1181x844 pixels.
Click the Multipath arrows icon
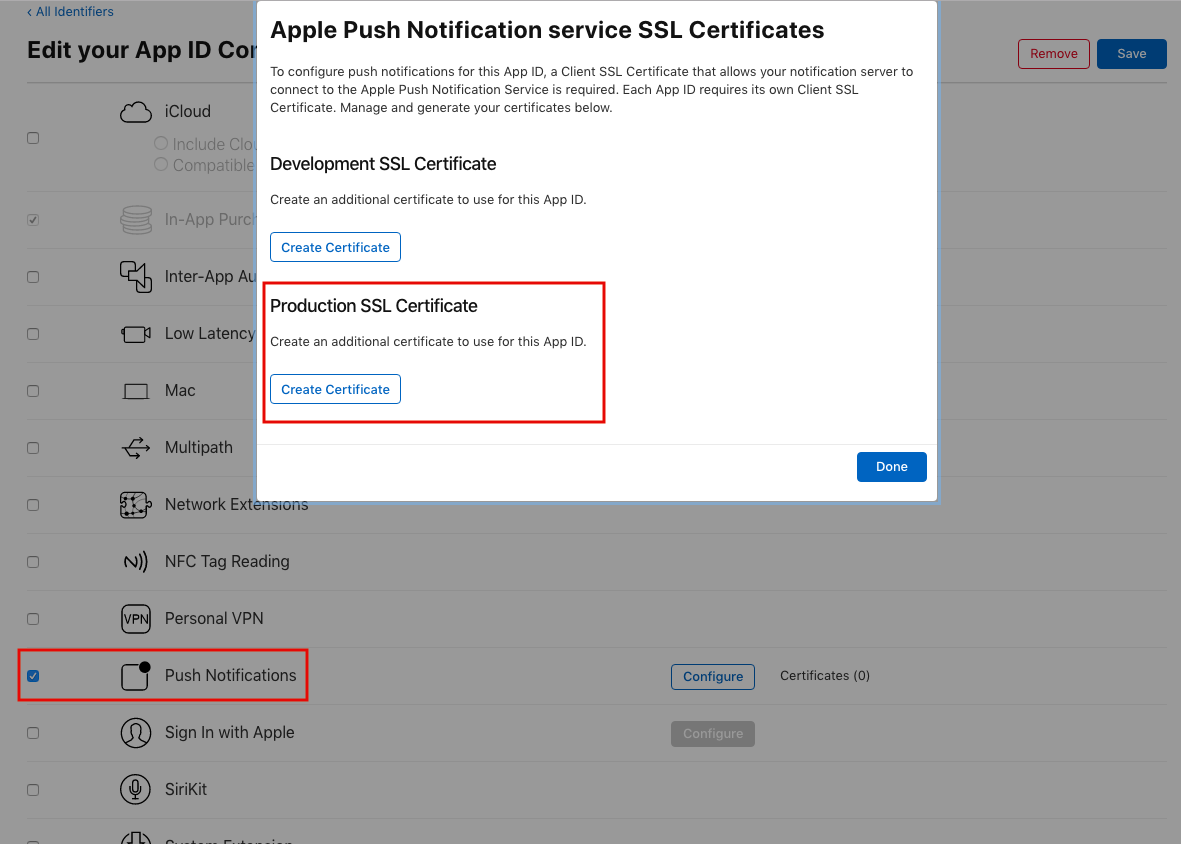coord(135,448)
